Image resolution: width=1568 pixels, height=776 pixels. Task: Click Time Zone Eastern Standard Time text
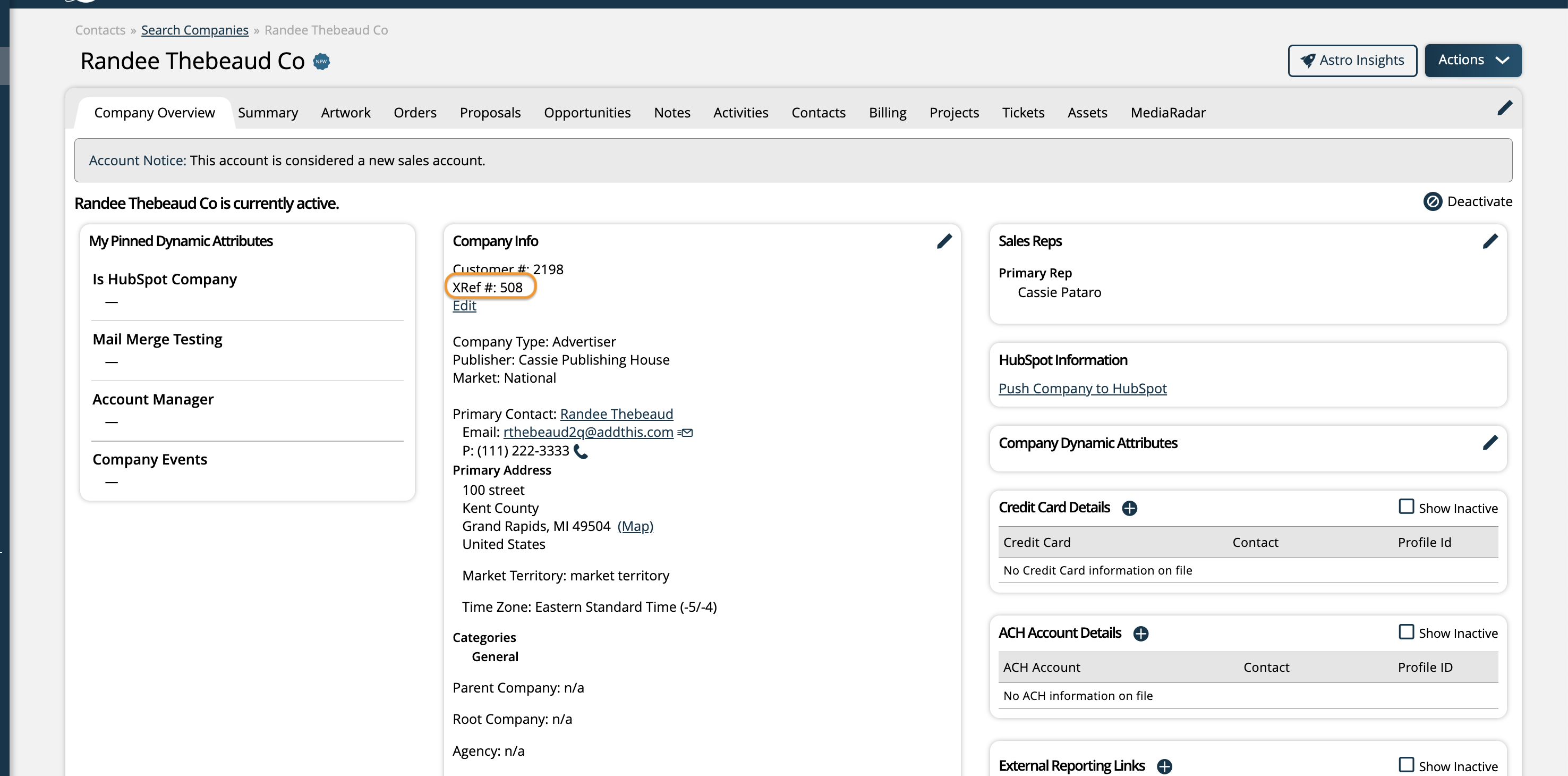pyautogui.click(x=589, y=608)
